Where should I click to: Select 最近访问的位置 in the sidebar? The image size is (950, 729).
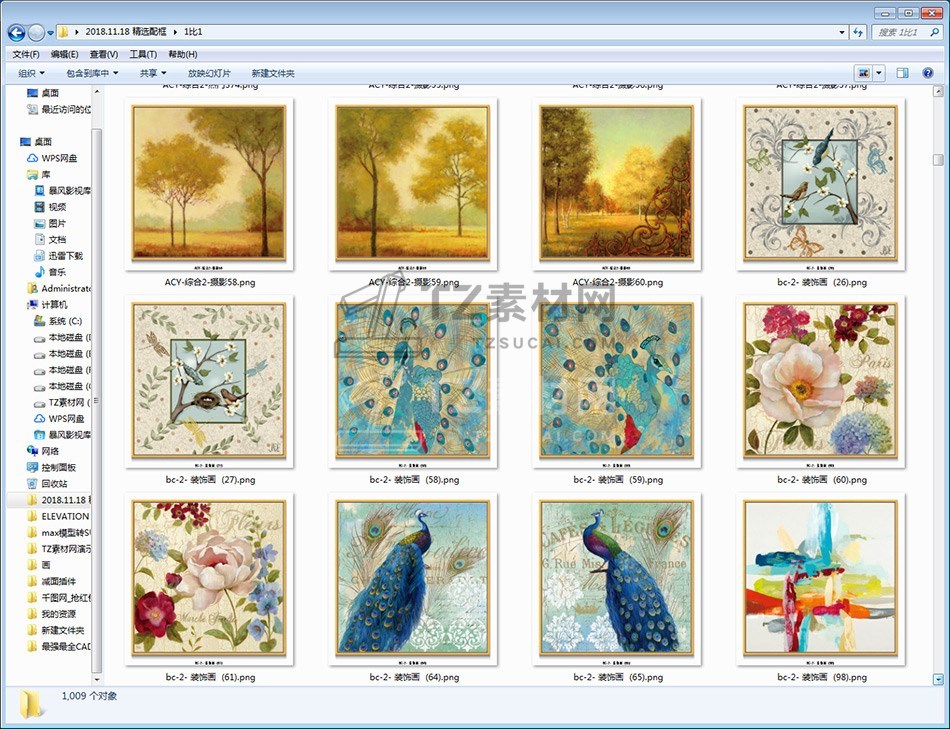click(x=59, y=110)
